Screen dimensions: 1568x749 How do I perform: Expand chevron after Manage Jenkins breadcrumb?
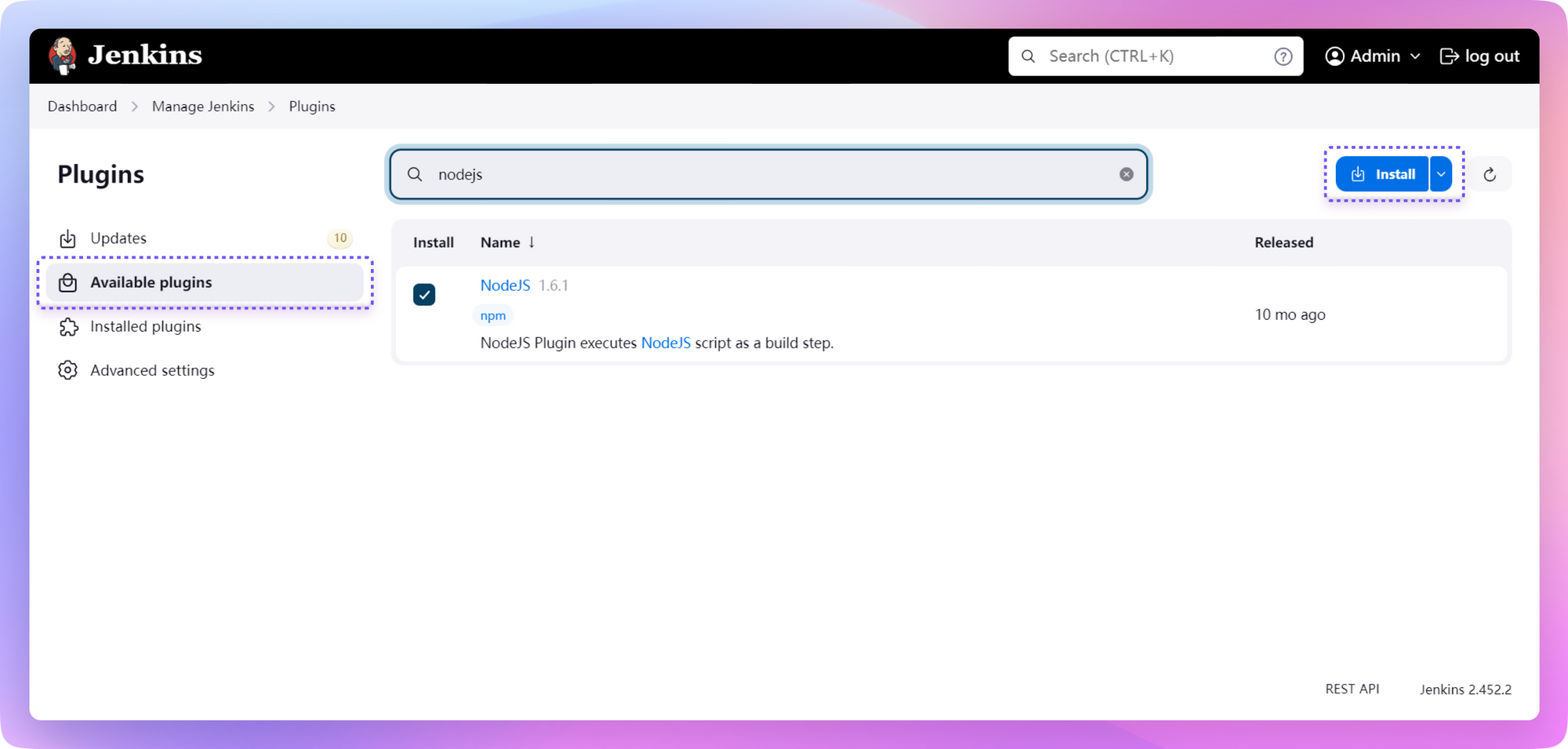tap(272, 106)
